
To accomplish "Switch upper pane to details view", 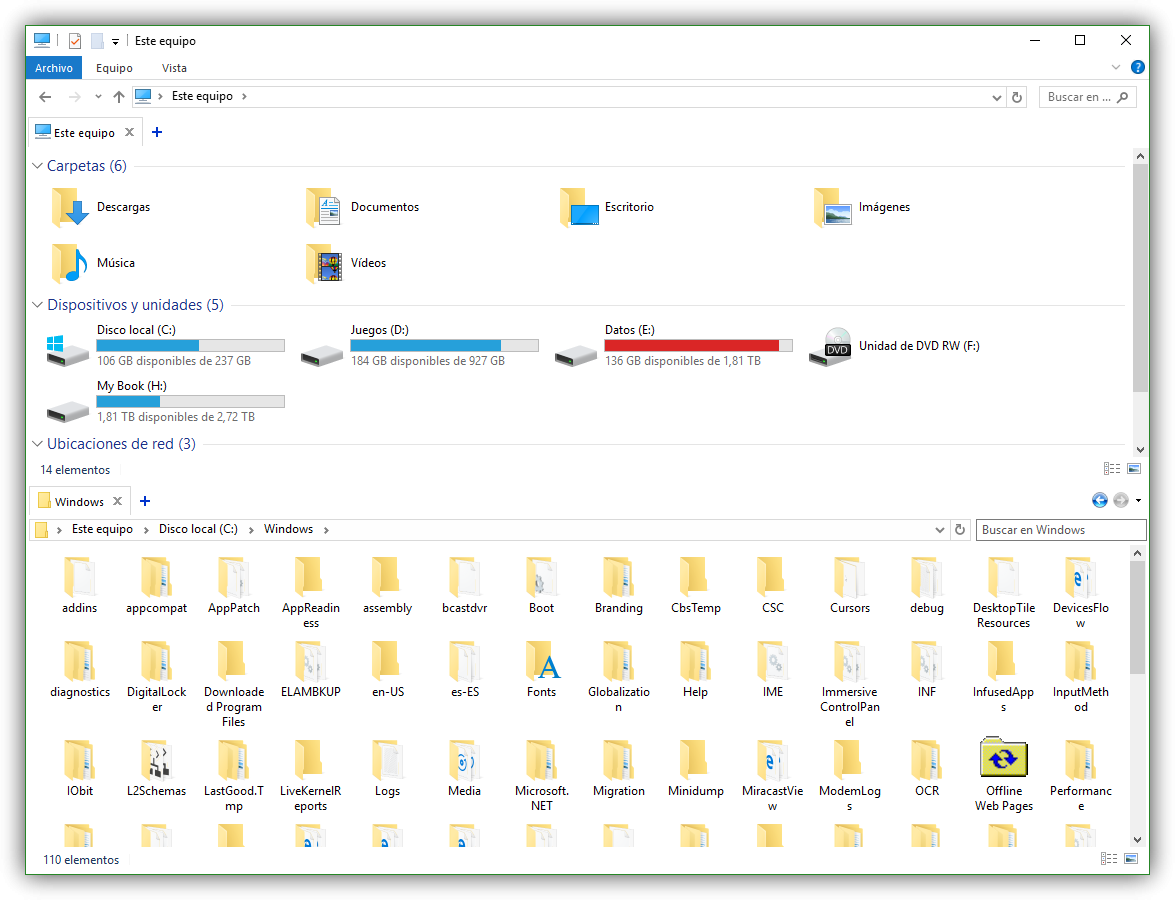I will [1111, 469].
